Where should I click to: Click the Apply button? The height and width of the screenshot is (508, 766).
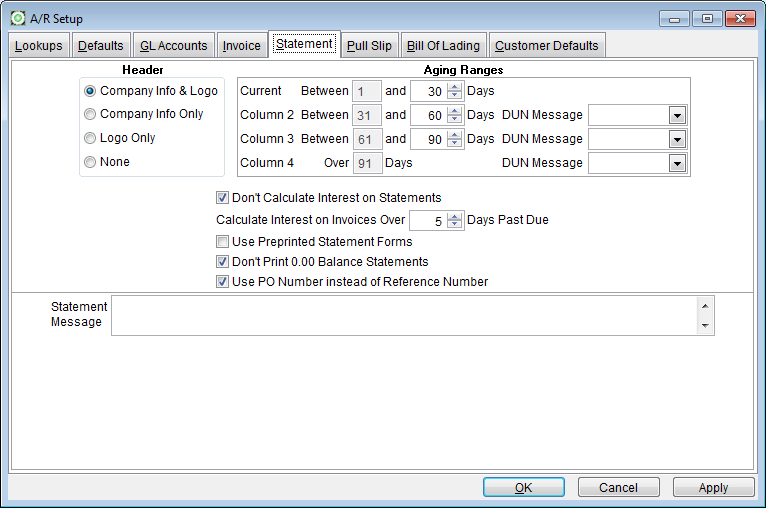click(713, 488)
